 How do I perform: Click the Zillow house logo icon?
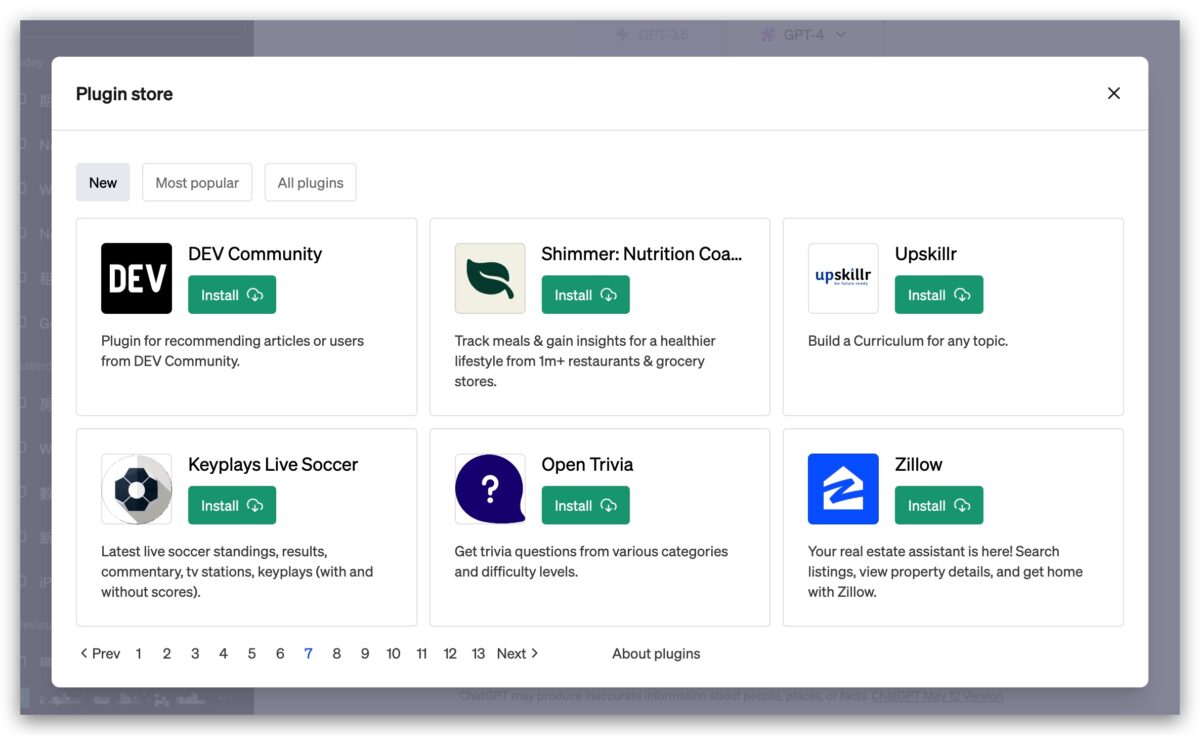point(843,489)
